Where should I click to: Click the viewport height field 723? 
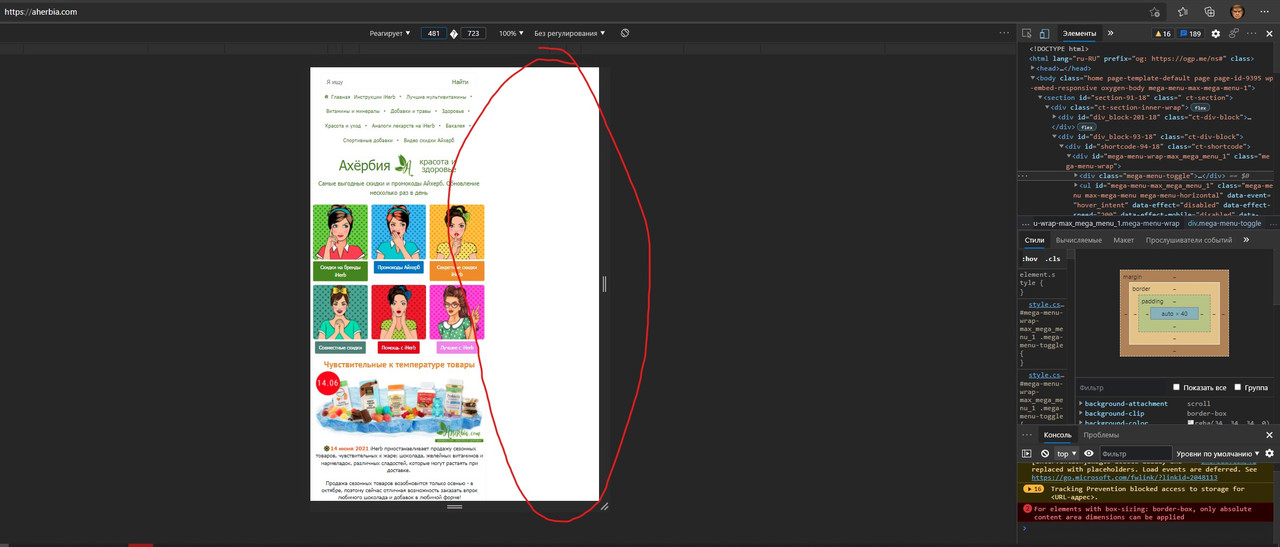[473, 33]
